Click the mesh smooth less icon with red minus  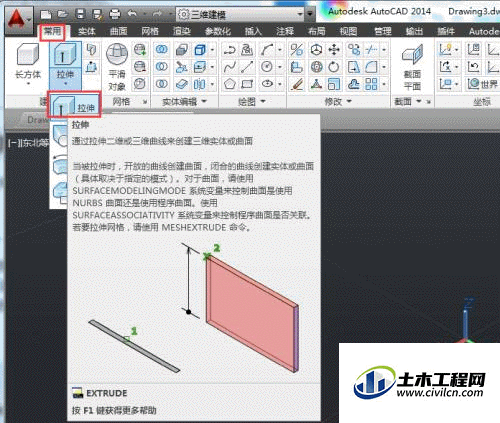coord(140,67)
